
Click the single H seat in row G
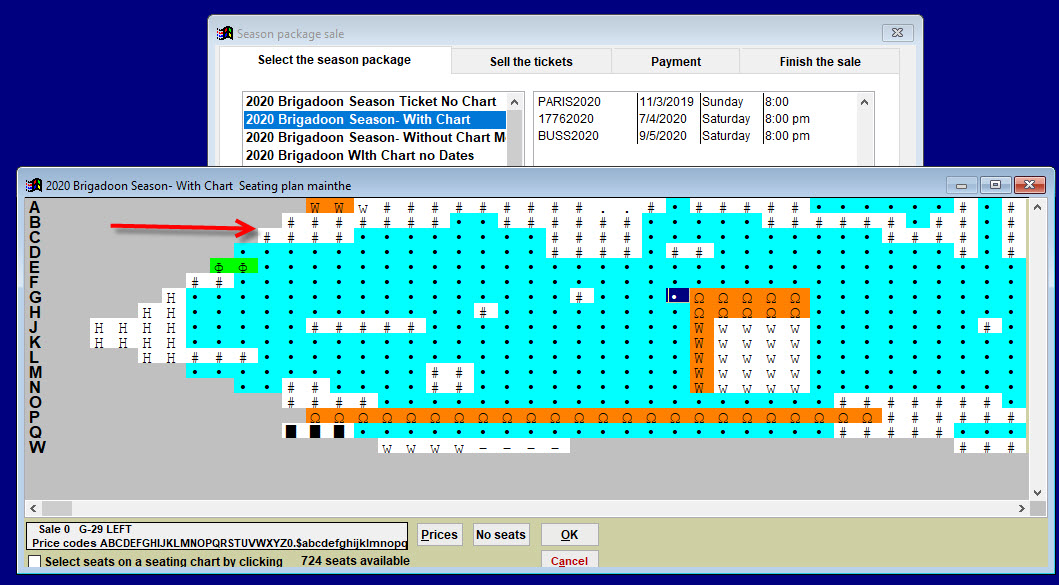(171, 297)
